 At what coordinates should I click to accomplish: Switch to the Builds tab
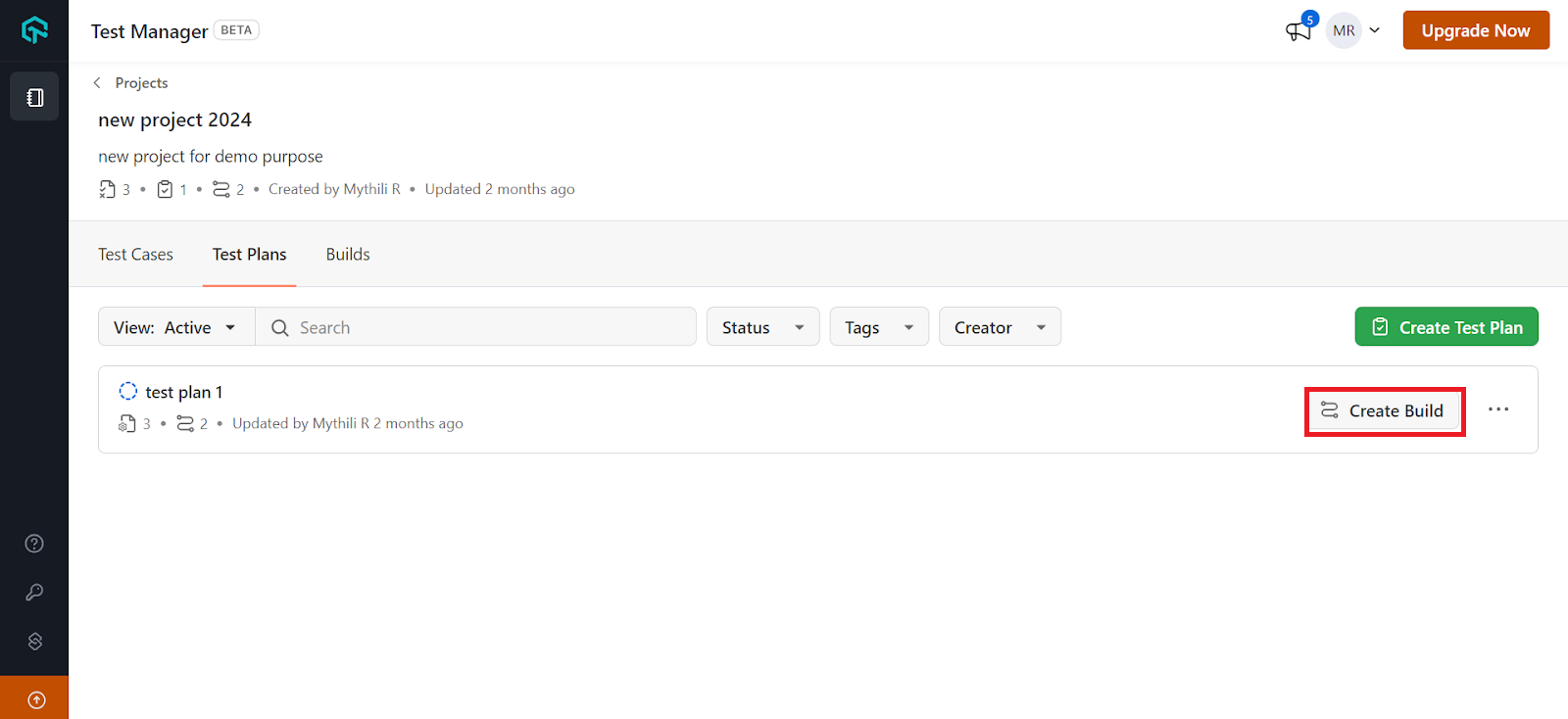point(348,255)
